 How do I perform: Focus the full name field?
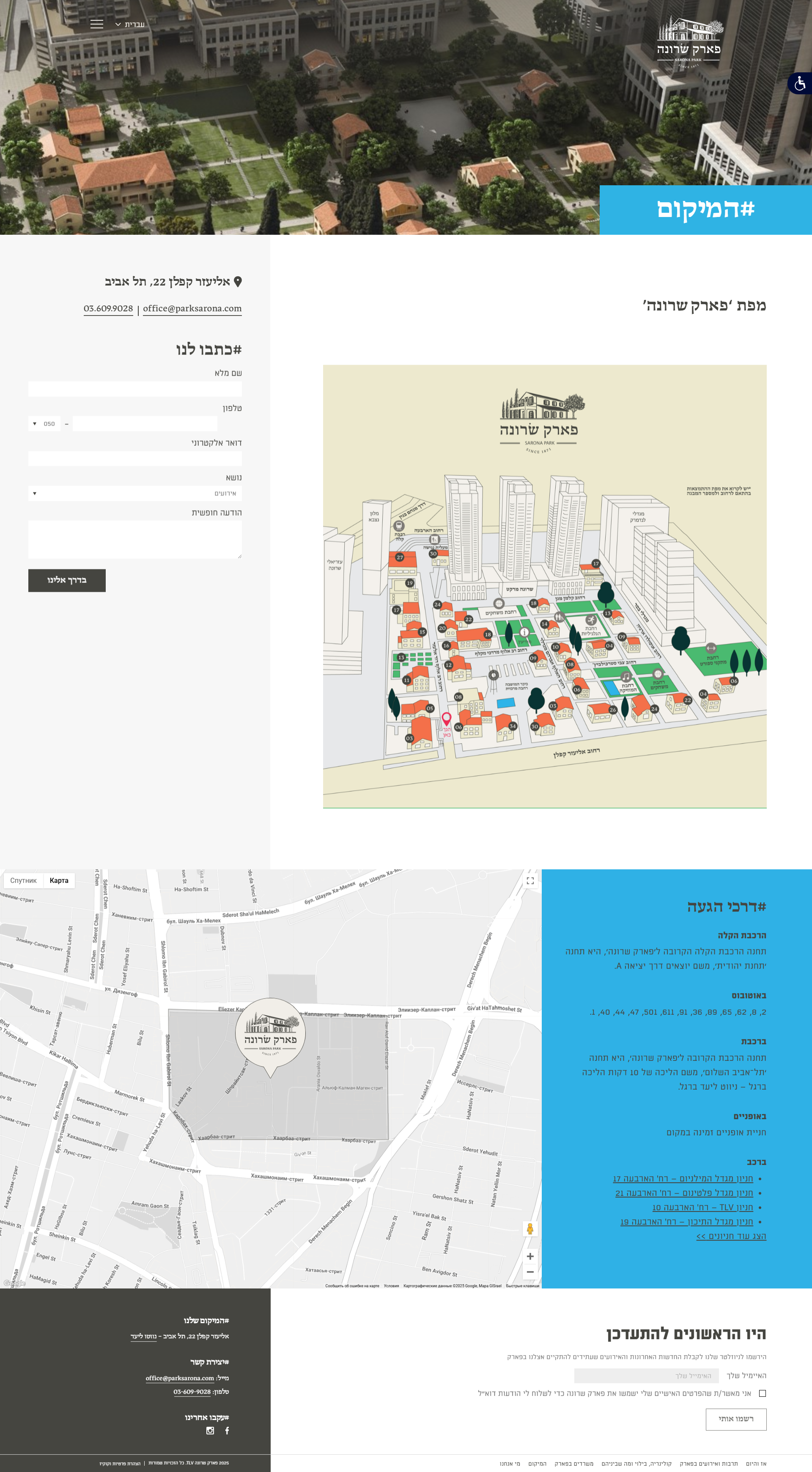(x=135, y=389)
